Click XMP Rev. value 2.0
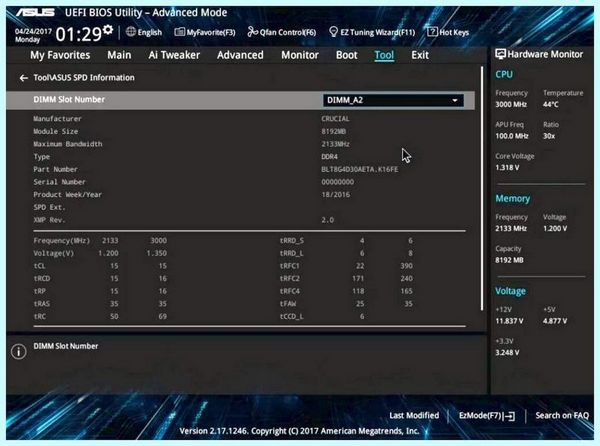 (328, 220)
